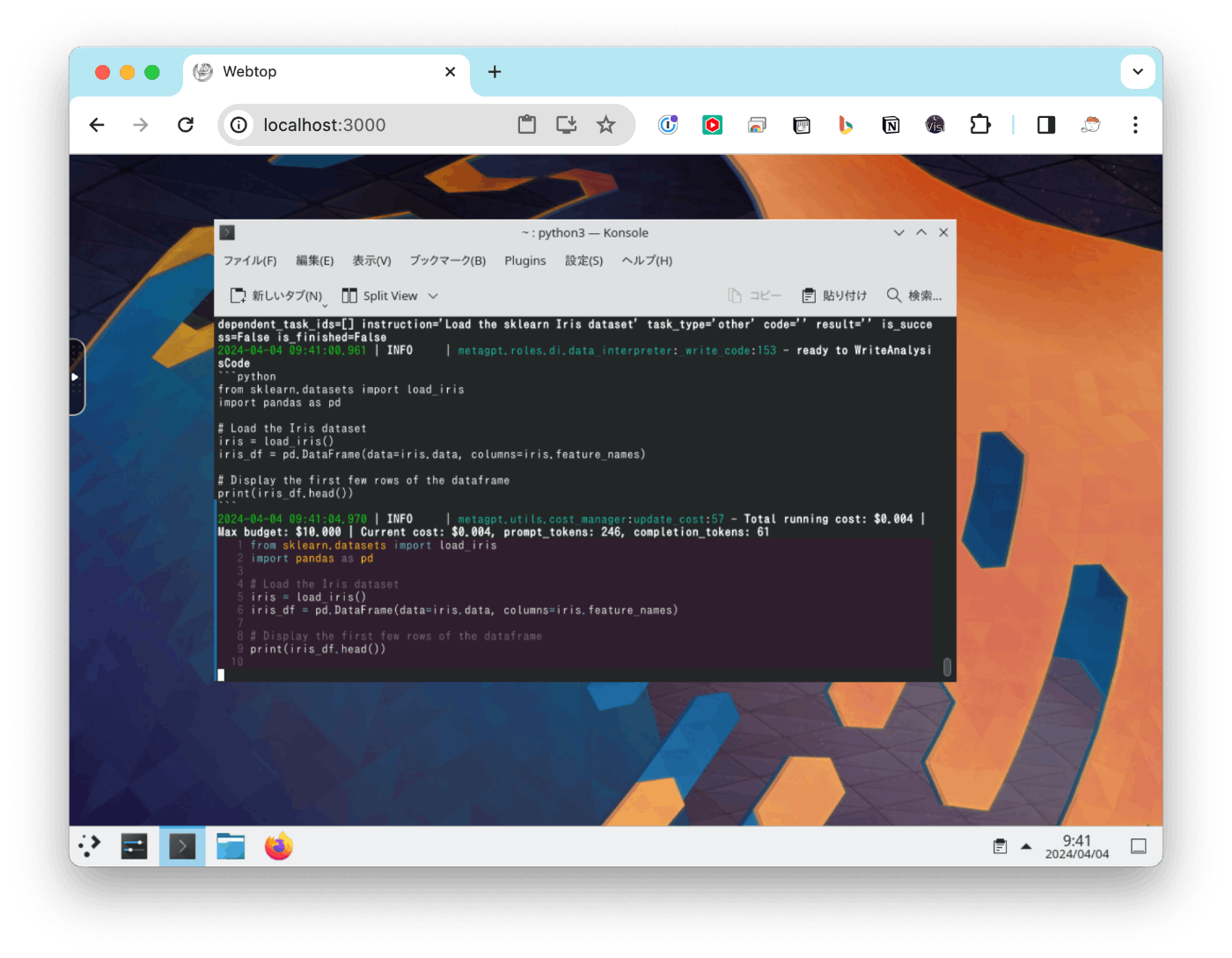Click the 'Max budget: $10.000' text
1232x958 pixels.
tap(279, 532)
